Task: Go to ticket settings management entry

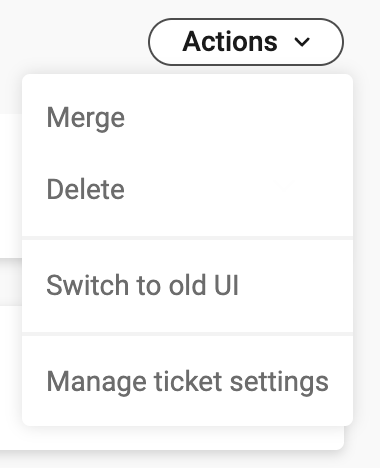Action: click(x=187, y=382)
